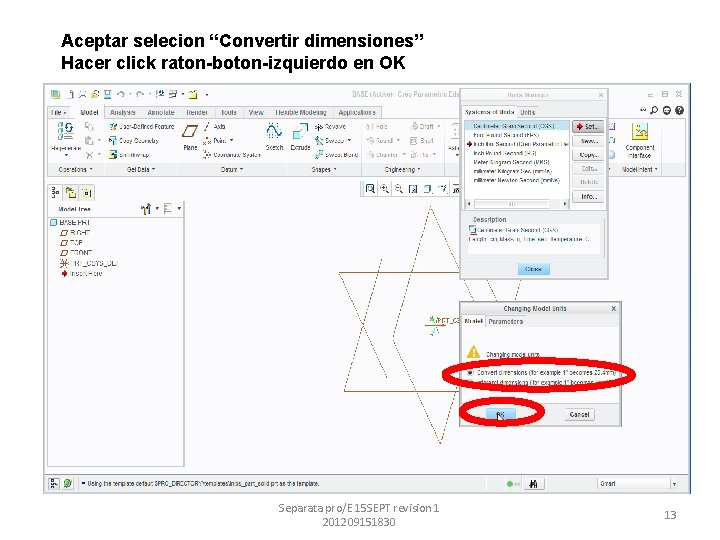720x540 pixels.
Task: Click the Hole tool in Engineering group
Action: pyautogui.click(x=377, y=127)
